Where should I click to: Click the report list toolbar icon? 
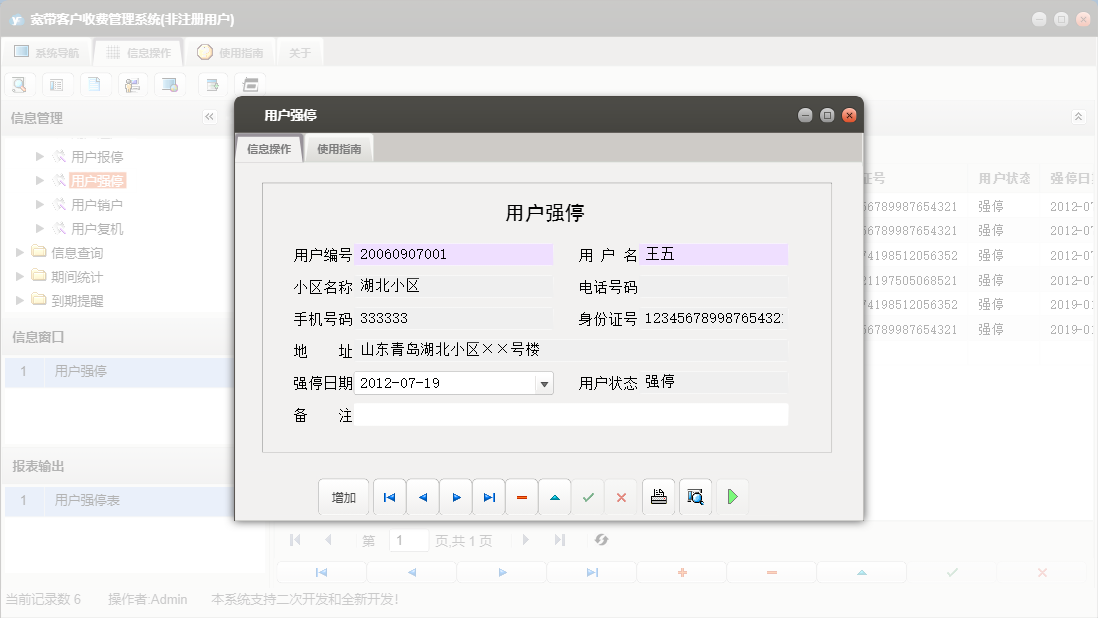[x=57, y=84]
